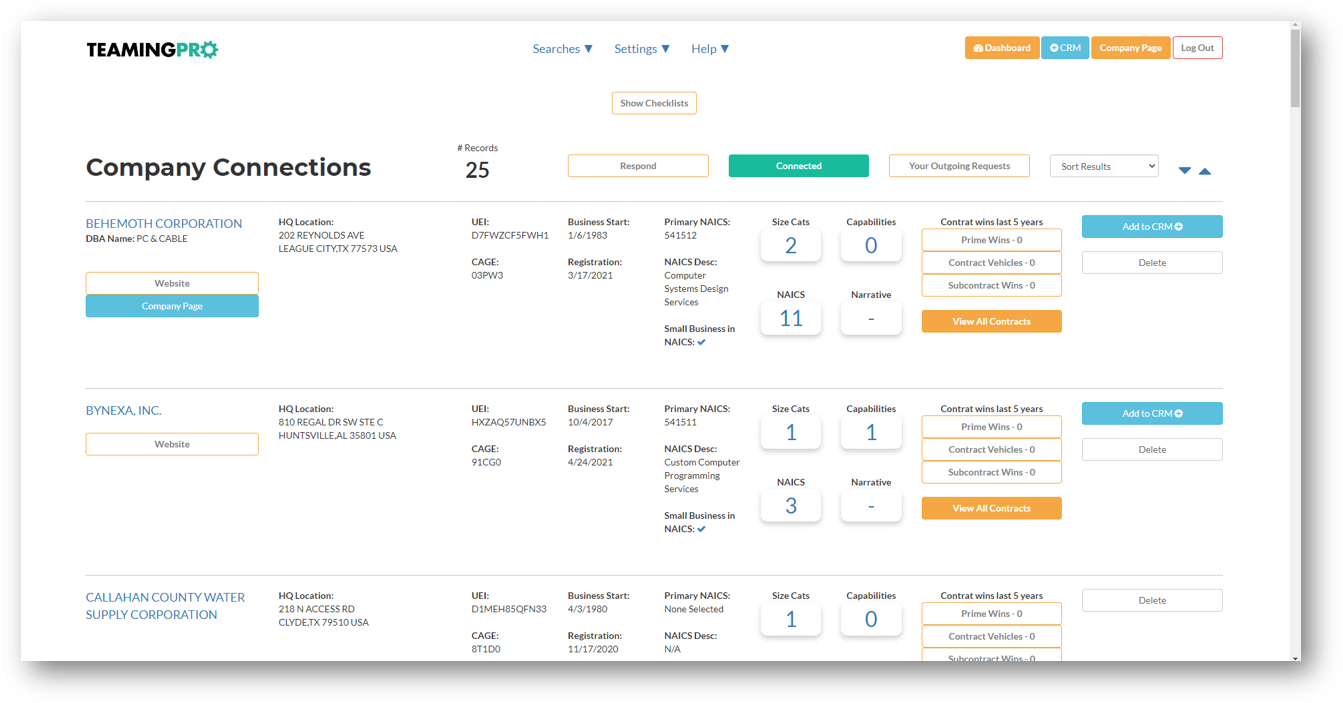Click the Company Page header button
The height and width of the screenshot is (703, 1343).
[x=1131, y=48]
